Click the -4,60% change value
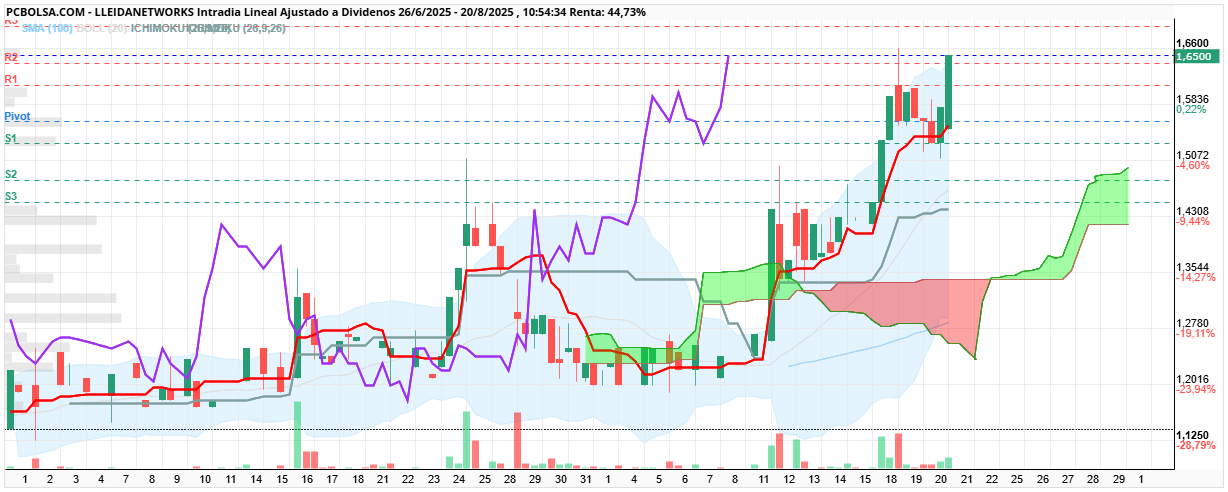Image resolution: width=1228 pixels, height=492 pixels. click(1194, 166)
